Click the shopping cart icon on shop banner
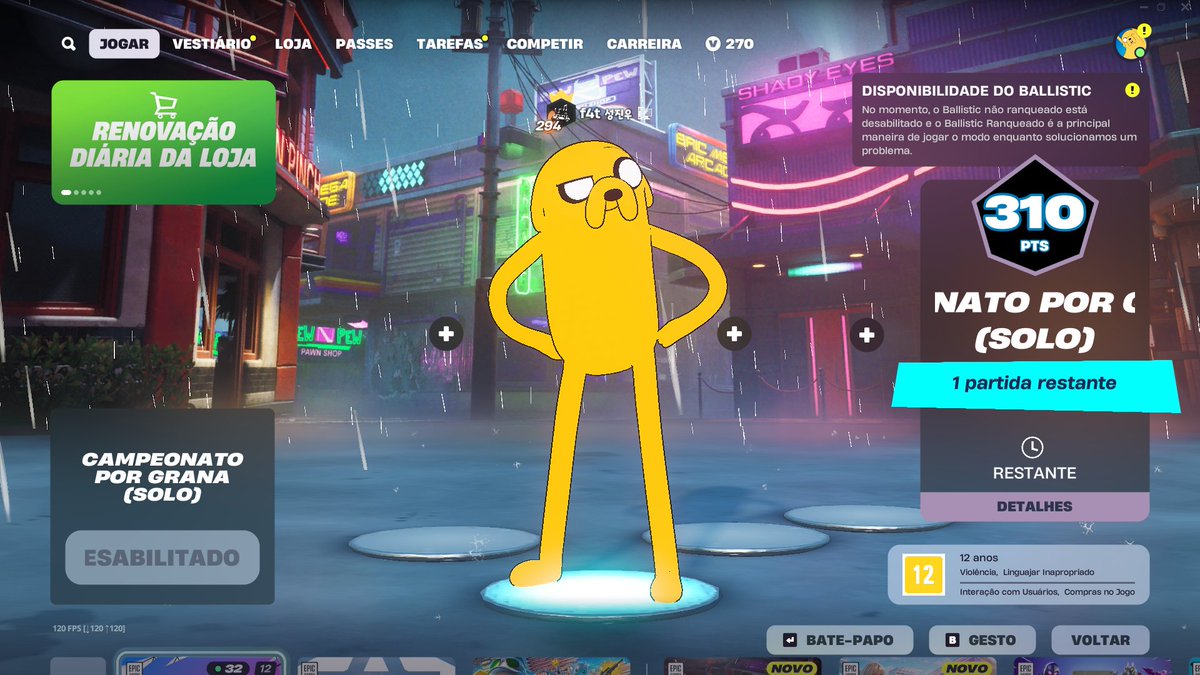This screenshot has width=1200, height=675. coord(163,105)
